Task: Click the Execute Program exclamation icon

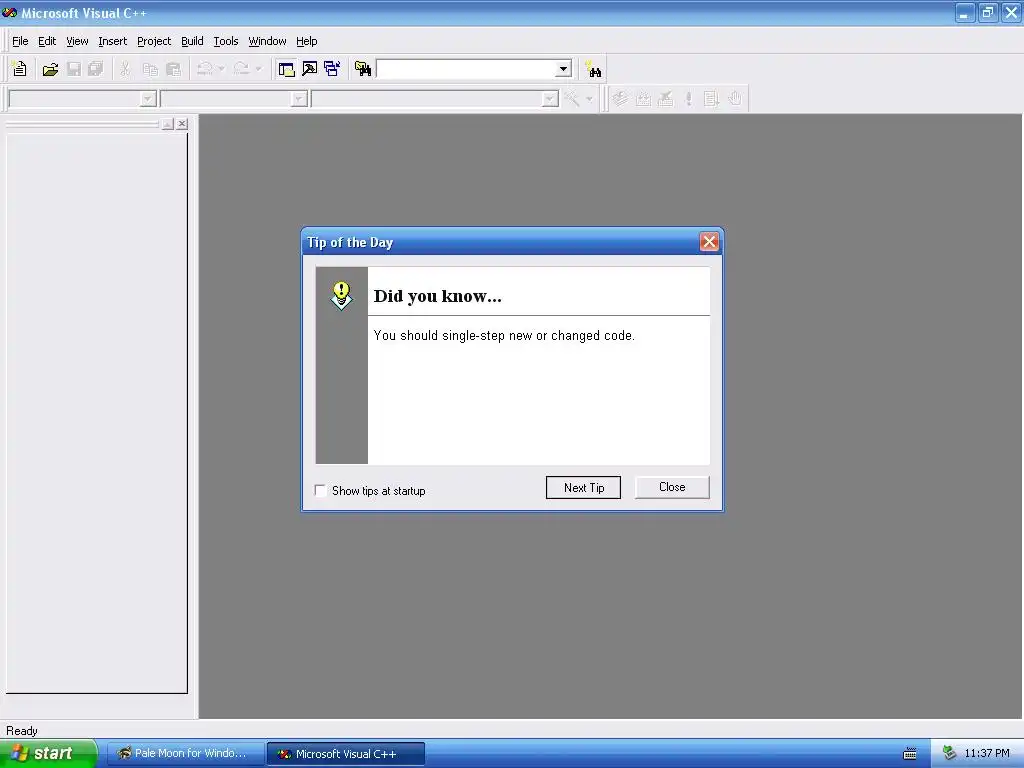Action: [688, 99]
